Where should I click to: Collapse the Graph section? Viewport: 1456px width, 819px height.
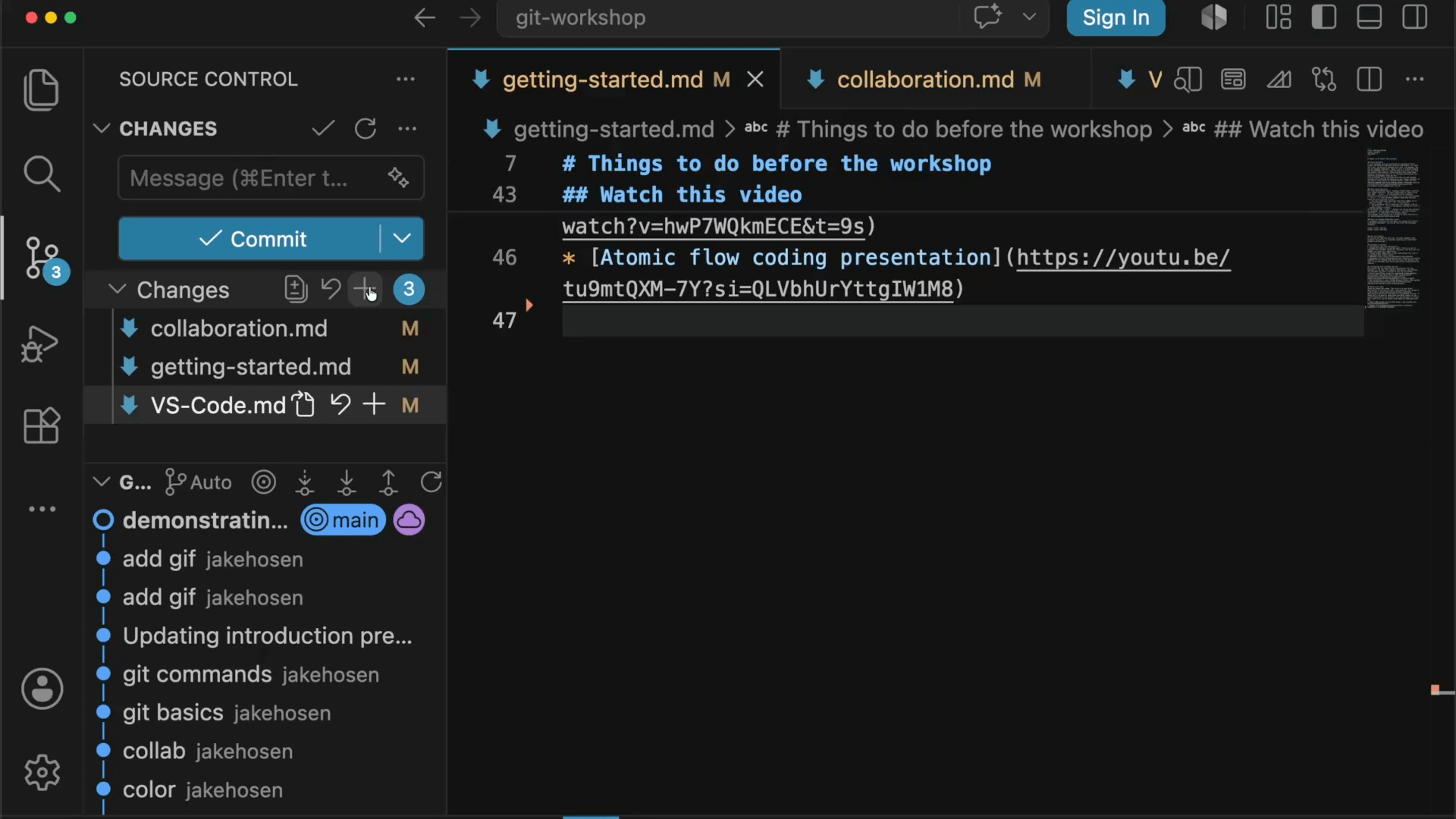click(x=101, y=482)
